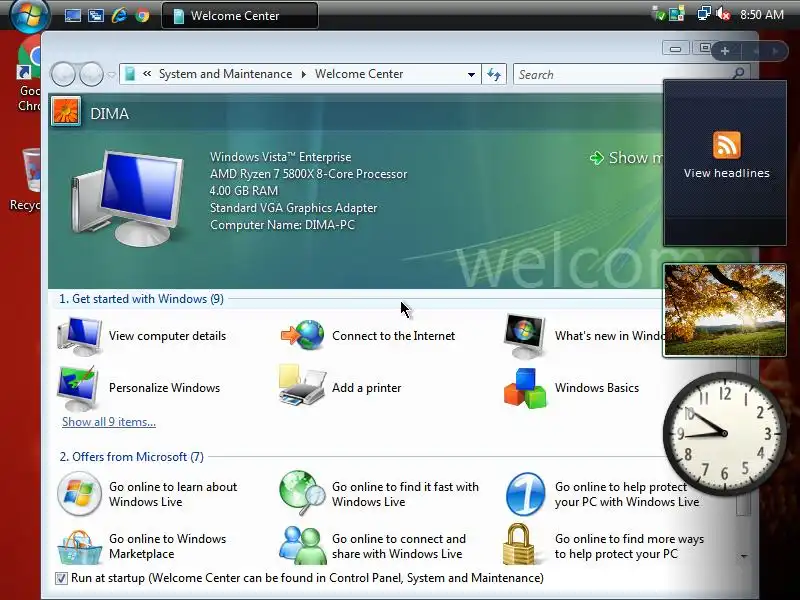Open the Windows Start orb
The image size is (800, 600).
pos(30,14)
